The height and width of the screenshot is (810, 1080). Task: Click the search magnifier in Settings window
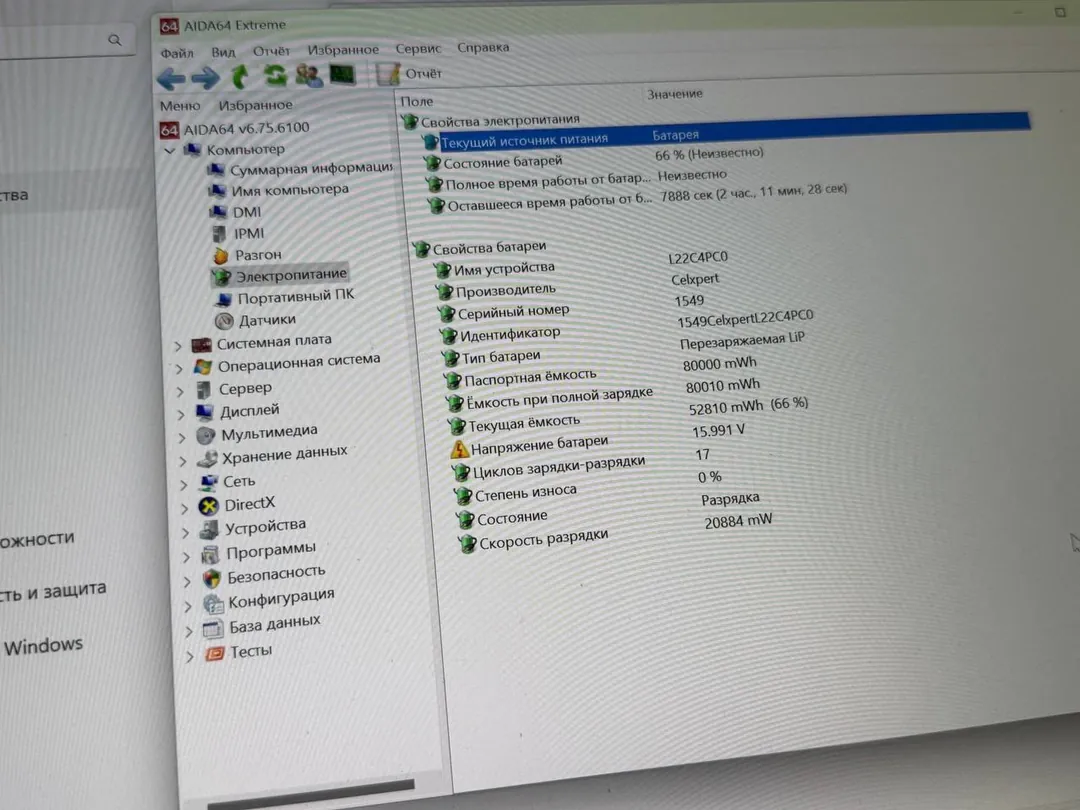[x=114, y=40]
